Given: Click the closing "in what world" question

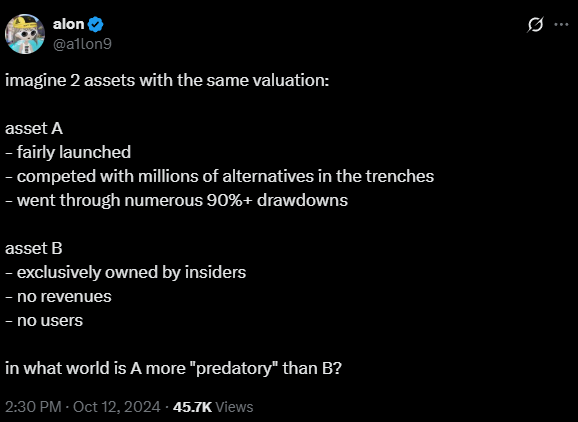Looking at the screenshot, I should [174, 368].
